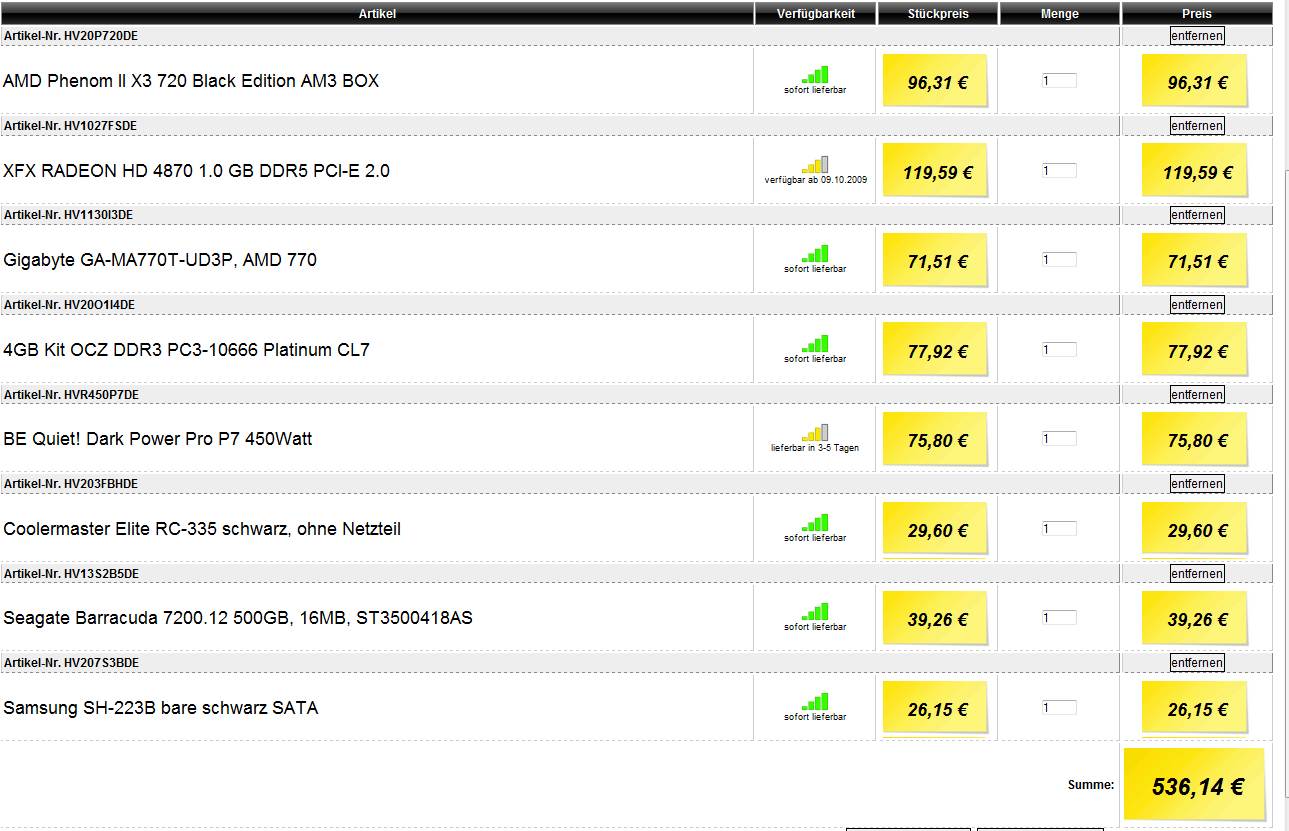The image size is (1289, 831).
Task: Open product AMD Phenom II X3 720 Black Edition
Action: pyautogui.click(x=191, y=81)
